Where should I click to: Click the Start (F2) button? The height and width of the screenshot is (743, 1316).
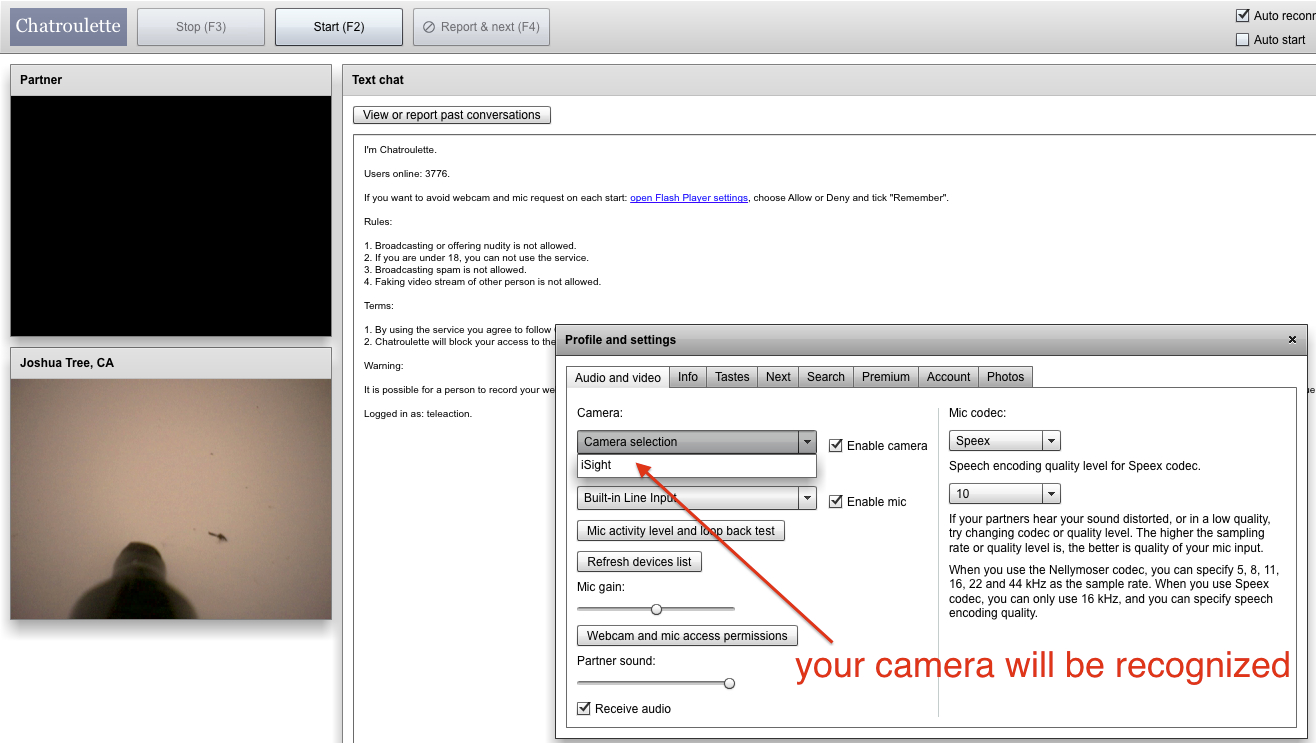[x=339, y=27]
